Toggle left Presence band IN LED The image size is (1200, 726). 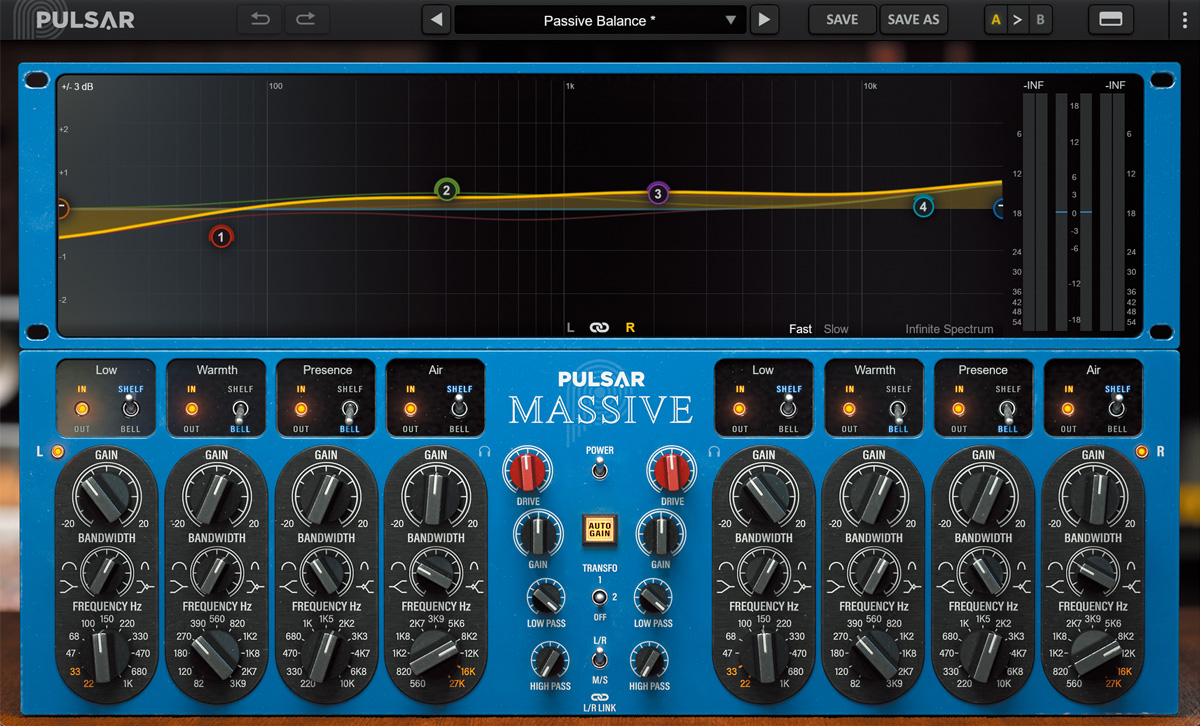click(301, 408)
